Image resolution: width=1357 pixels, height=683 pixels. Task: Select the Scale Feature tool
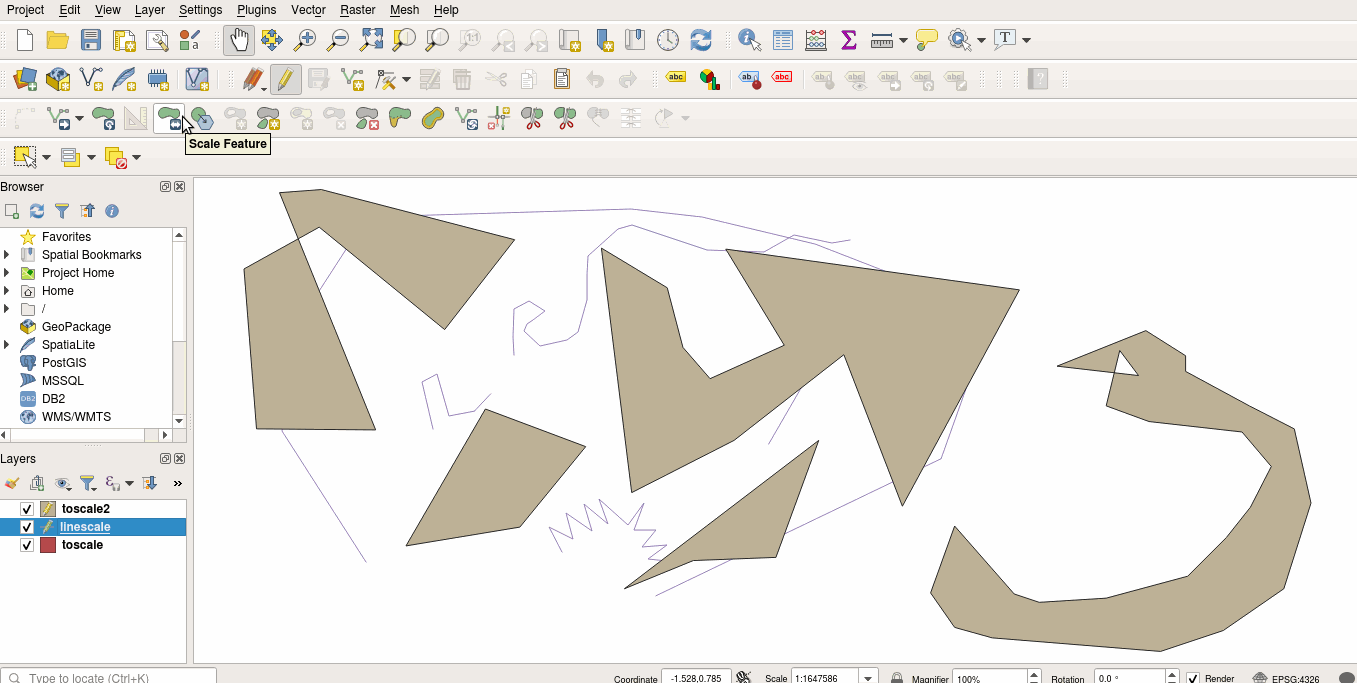[169, 118]
